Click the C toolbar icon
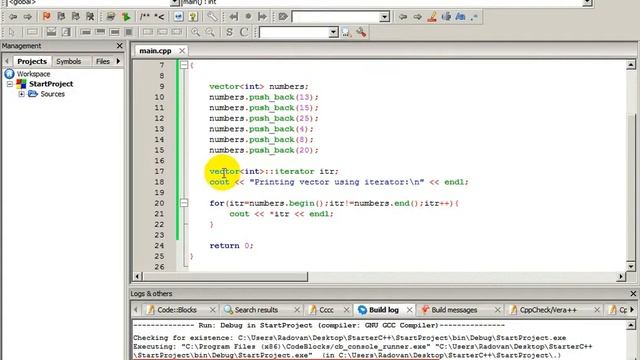 244,32
